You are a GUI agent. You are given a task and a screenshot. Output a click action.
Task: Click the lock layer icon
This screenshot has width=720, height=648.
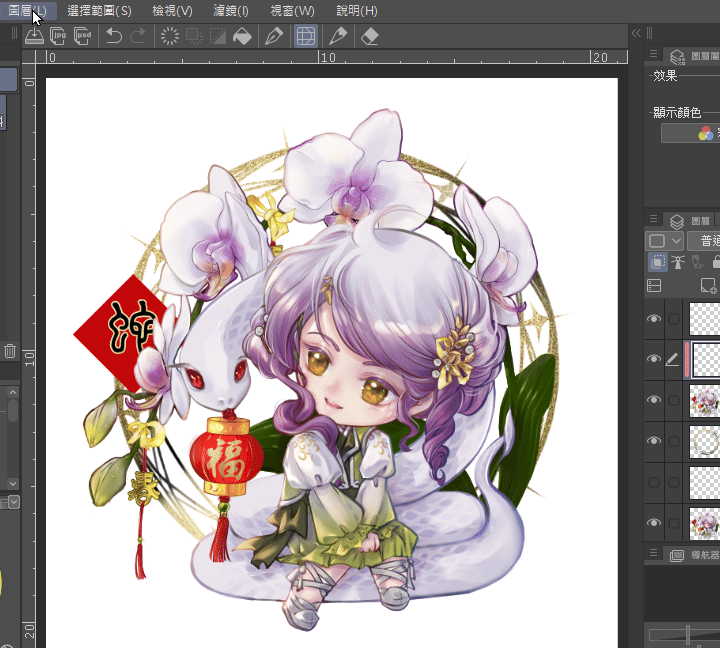tap(716, 262)
